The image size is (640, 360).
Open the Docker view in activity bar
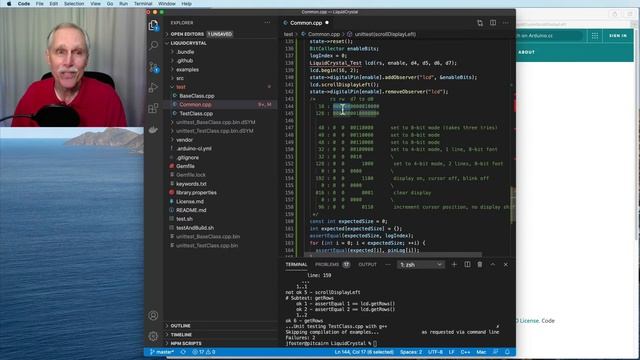click(153, 130)
